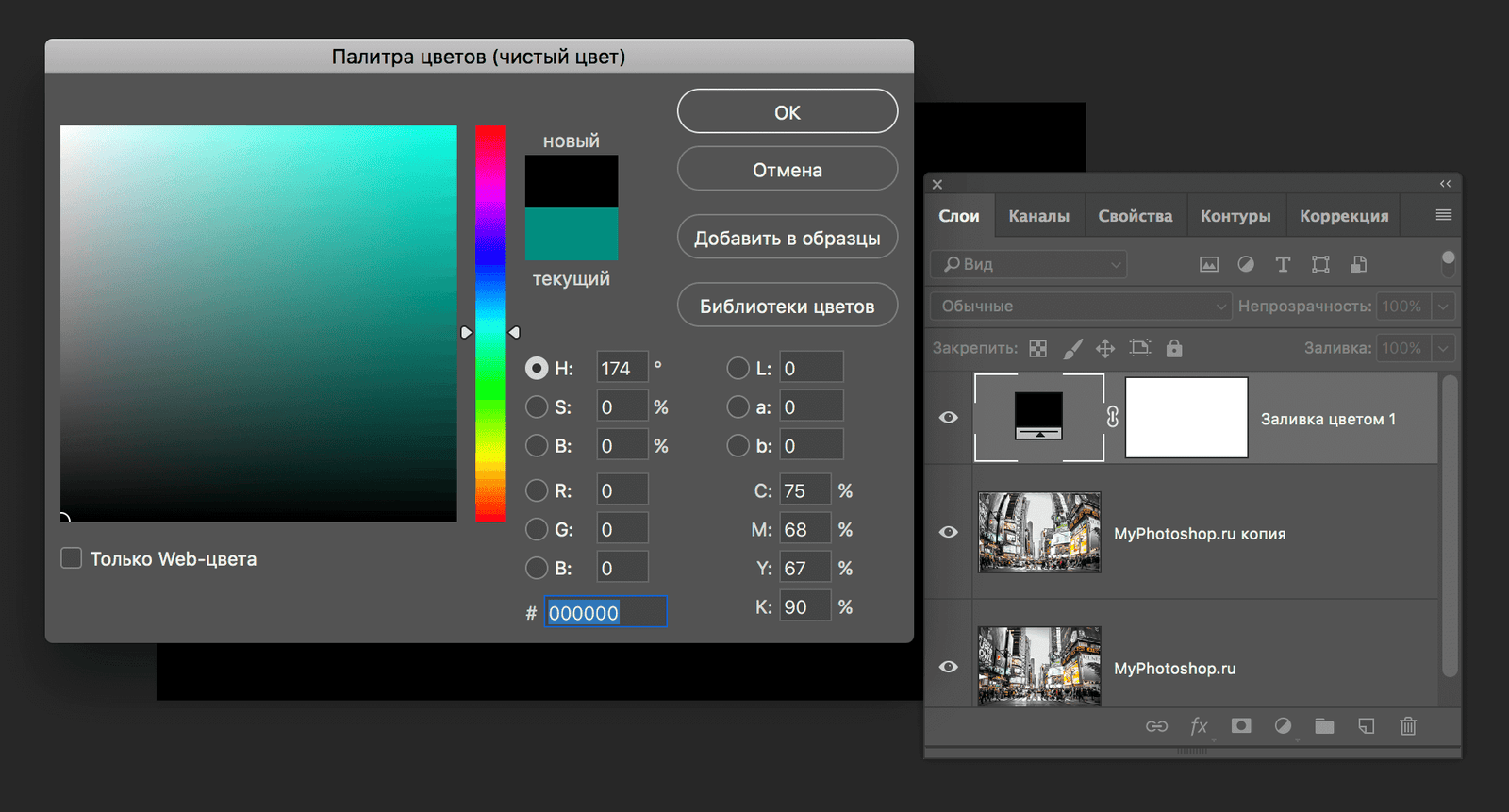Enable the Только Web-цвета checkbox
Image resolution: width=1509 pixels, height=812 pixels.
click(72, 558)
